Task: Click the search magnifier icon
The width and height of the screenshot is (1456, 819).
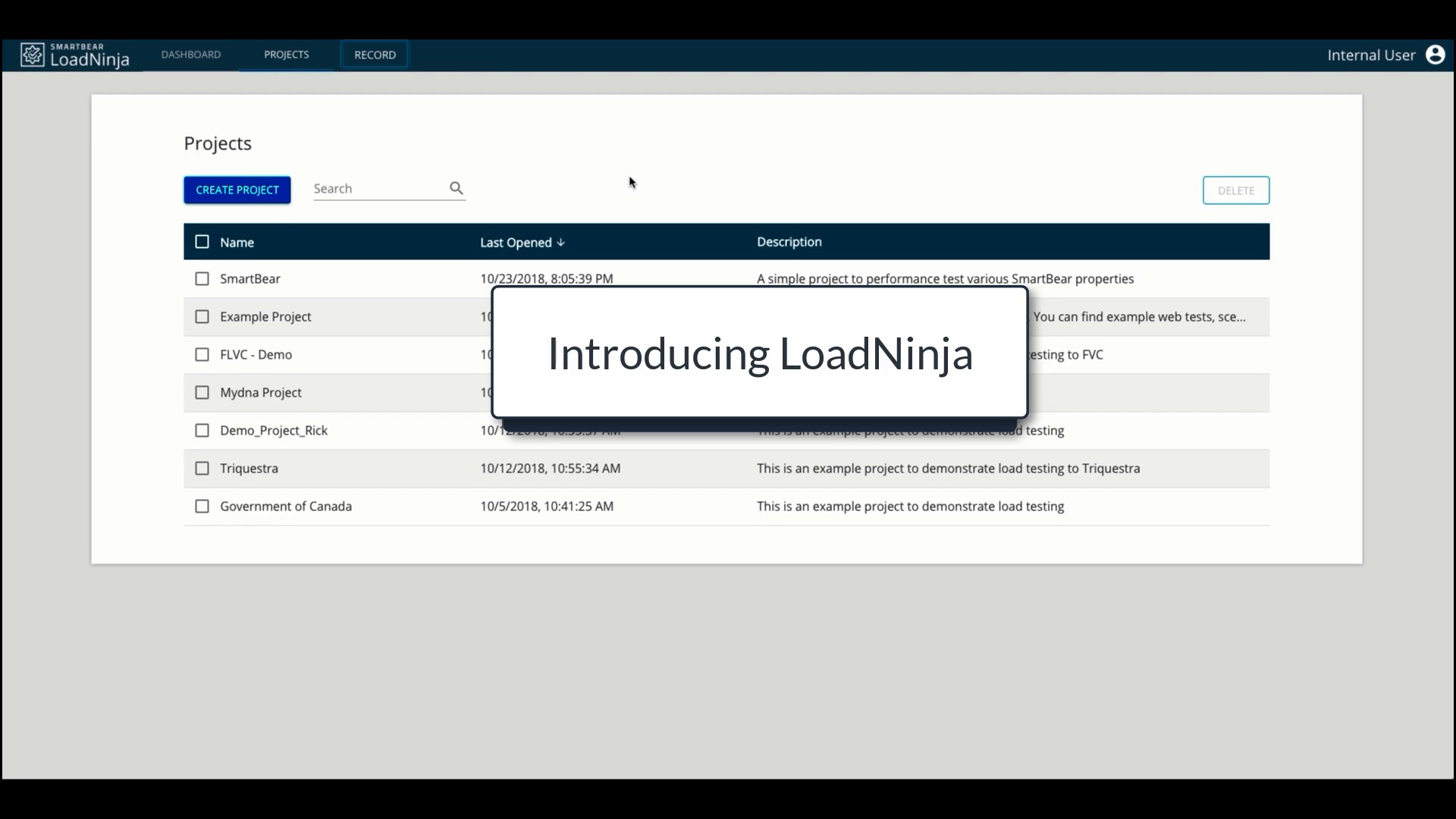Action: point(456,188)
